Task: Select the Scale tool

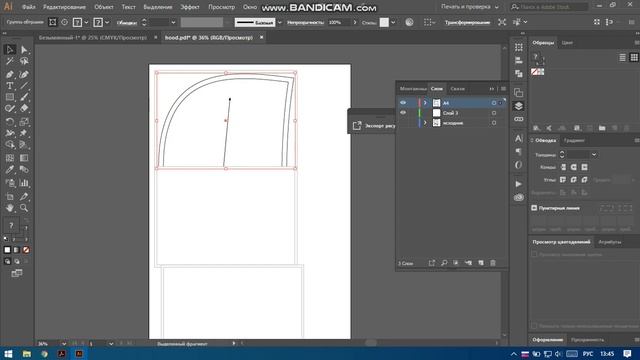Action: coord(24,122)
